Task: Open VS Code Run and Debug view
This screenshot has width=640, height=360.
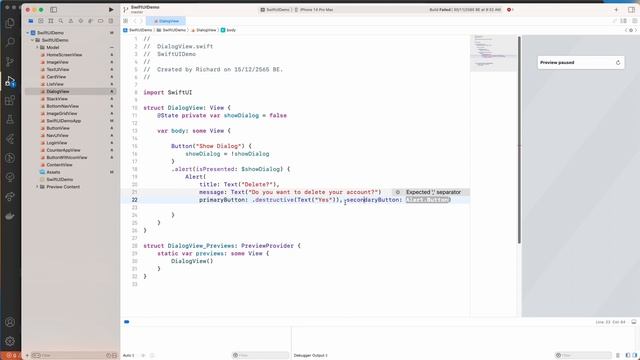Action: [x=10, y=81]
